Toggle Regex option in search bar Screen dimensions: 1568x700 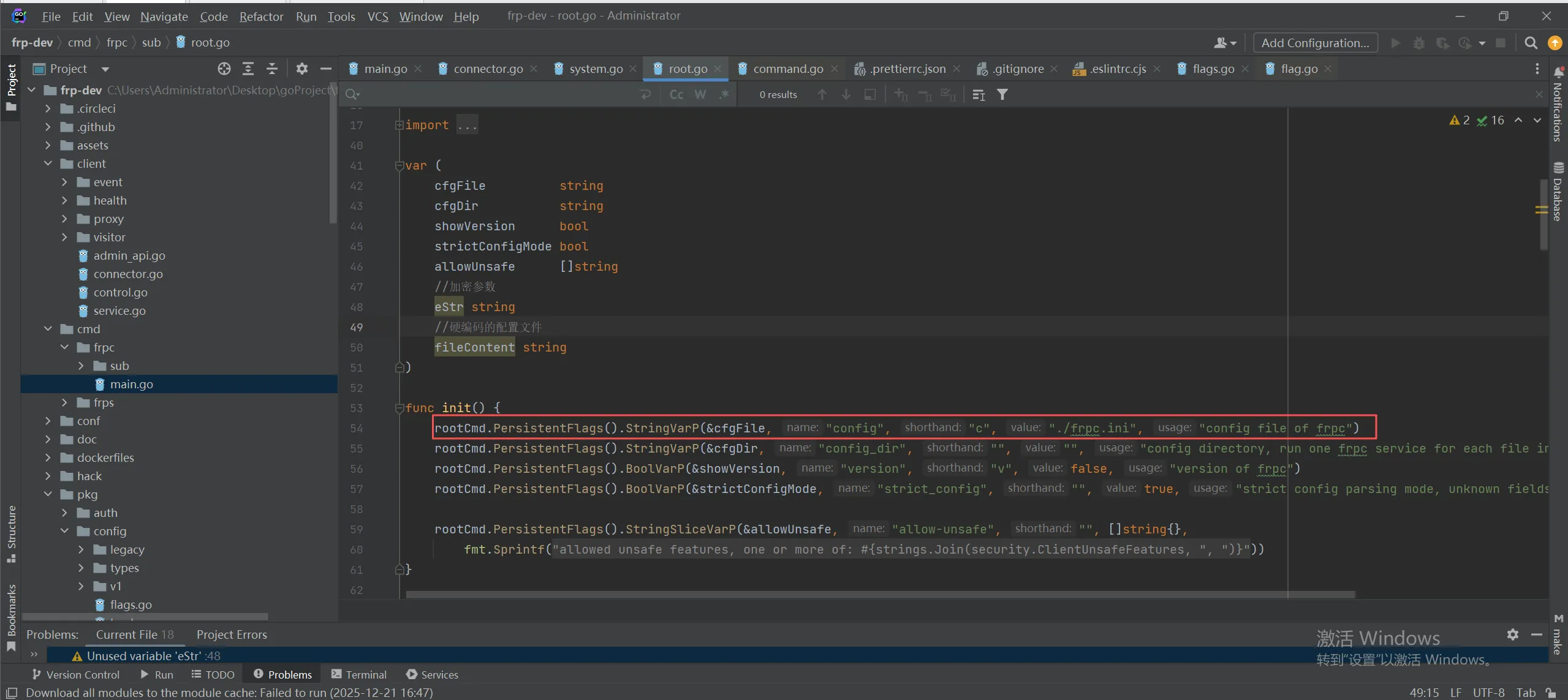[724, 94]
